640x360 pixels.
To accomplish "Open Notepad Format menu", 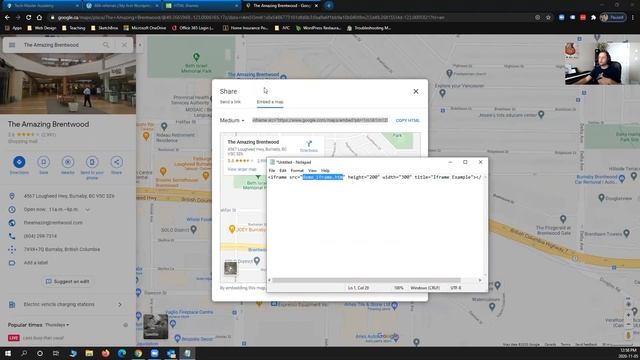I will pyautogui.click(x=297, y=171).
